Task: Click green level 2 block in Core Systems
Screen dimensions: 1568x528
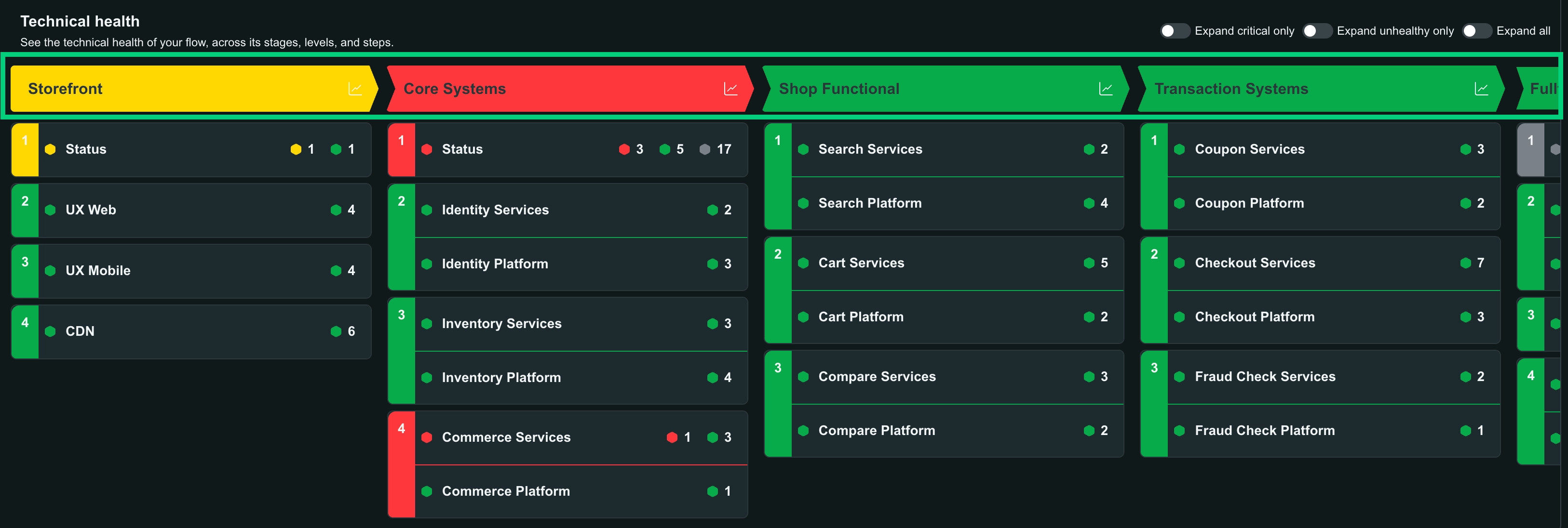Action: point(402,237)
